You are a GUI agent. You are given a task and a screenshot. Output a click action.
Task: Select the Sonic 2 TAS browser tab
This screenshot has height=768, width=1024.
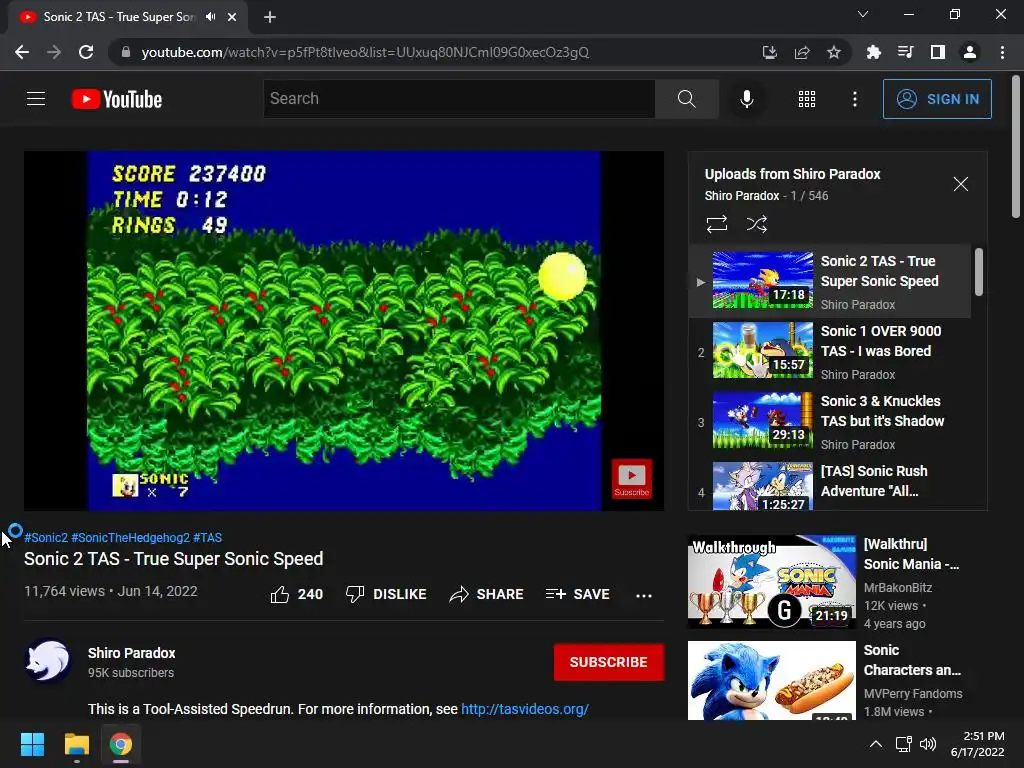pyautogui.click(x=127, y=17)
